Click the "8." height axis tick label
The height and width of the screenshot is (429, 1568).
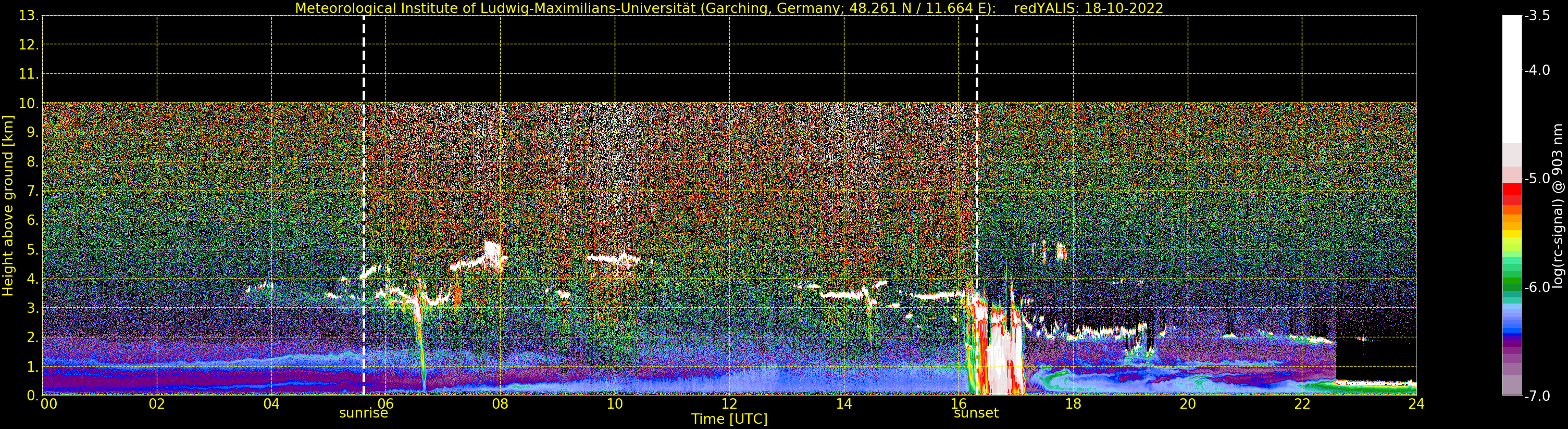[32, 162]
